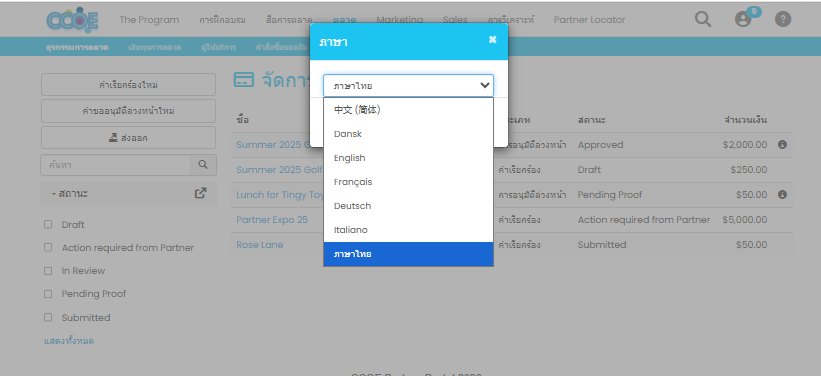Open the help question mark icon

click(x=783, y=19)
